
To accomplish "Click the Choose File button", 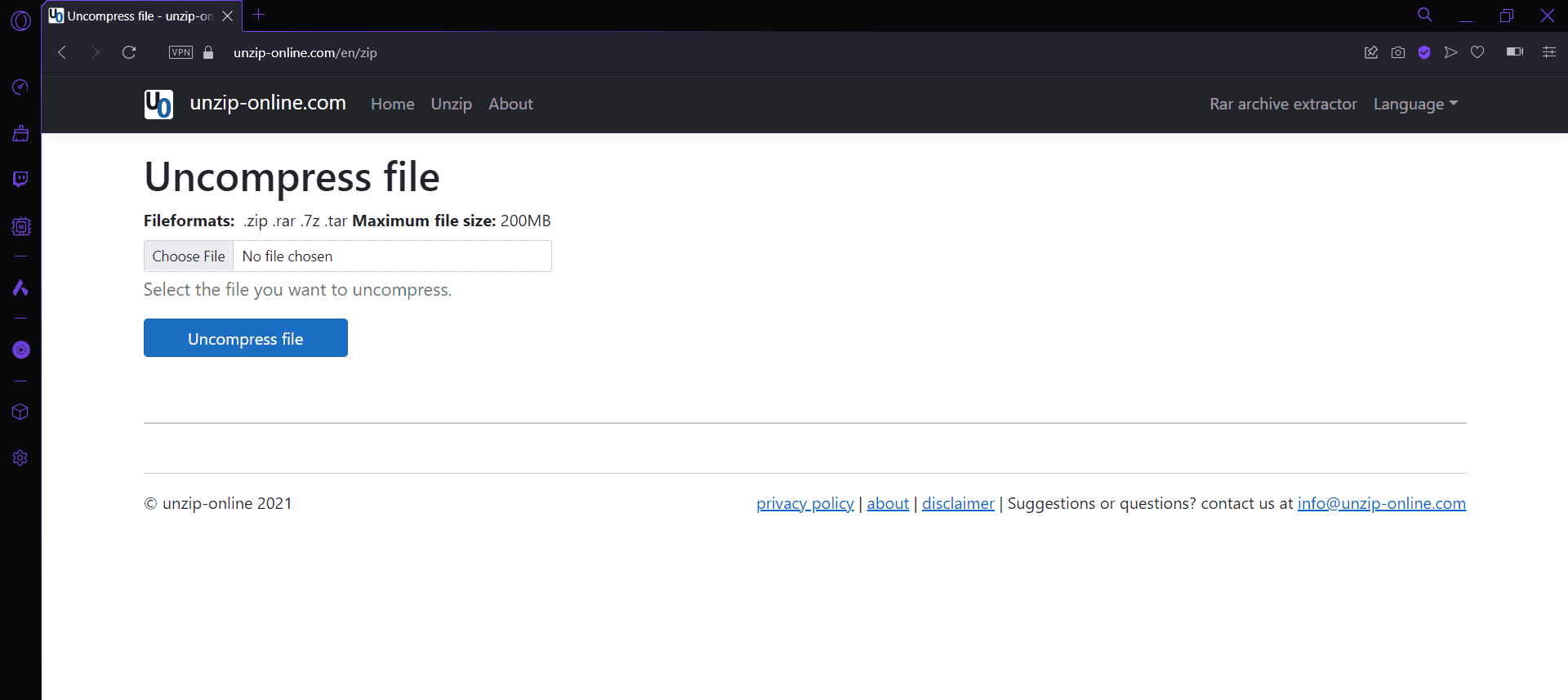I will (x=189, y=256).
